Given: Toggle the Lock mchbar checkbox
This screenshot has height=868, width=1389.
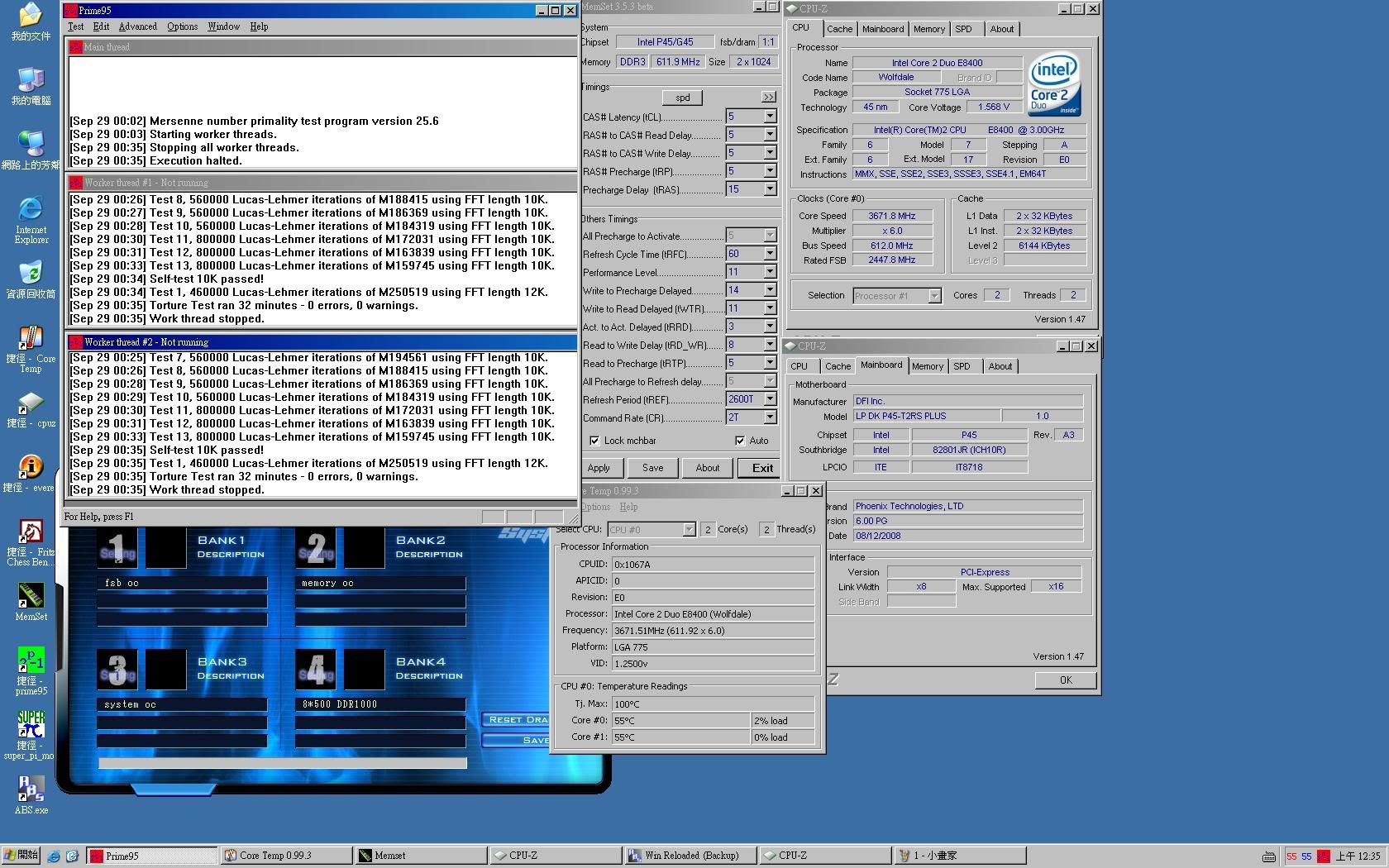Looking at the screenshot, I should click(x=594, y=441).
